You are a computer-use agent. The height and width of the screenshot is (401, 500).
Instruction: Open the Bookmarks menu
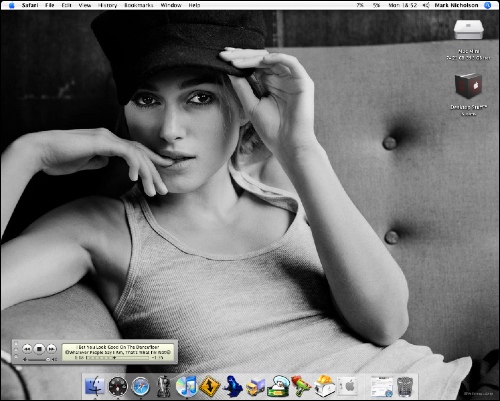click(x=139, y=5)
